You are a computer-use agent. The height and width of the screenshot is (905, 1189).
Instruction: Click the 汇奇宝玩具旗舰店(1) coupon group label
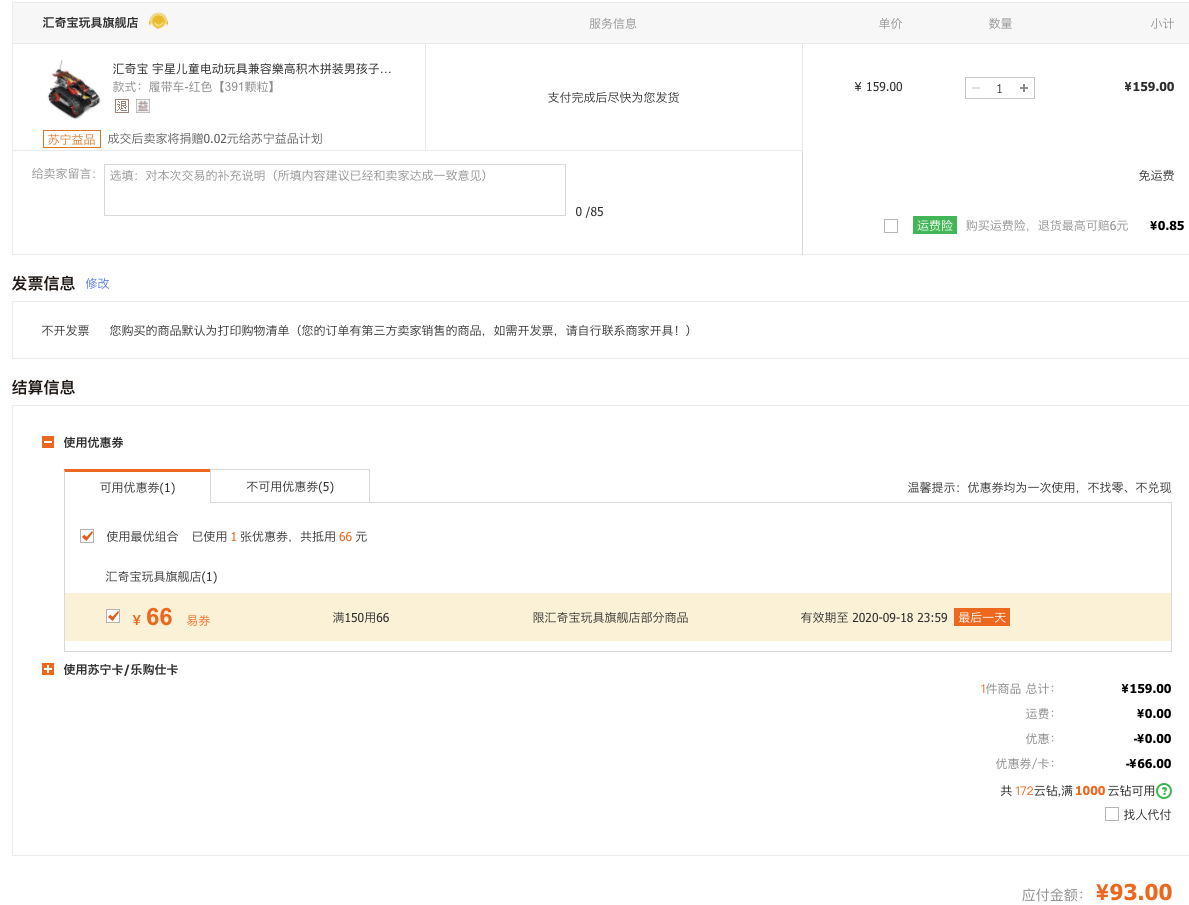tap(161, 577)
